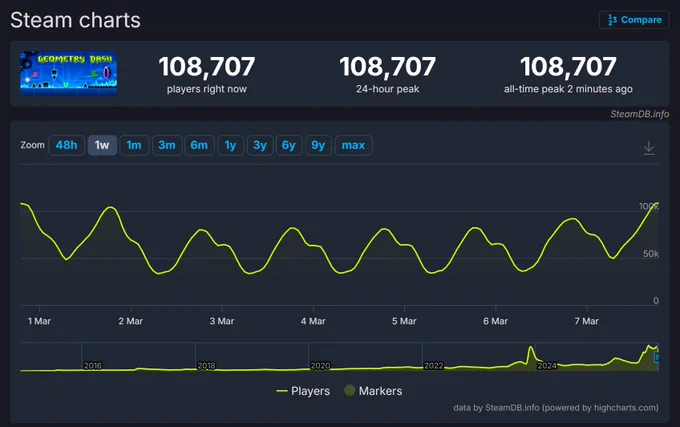Toggle the Players series in the legend

coord(303,391)
